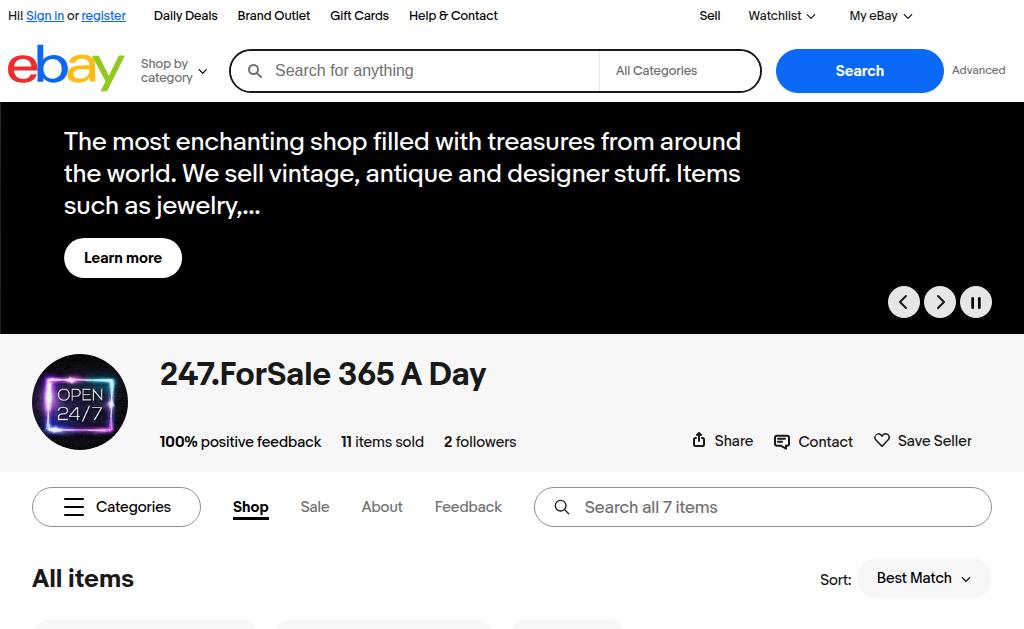
Task: Contact the seller via message icon
Action: tap(782, 442)
